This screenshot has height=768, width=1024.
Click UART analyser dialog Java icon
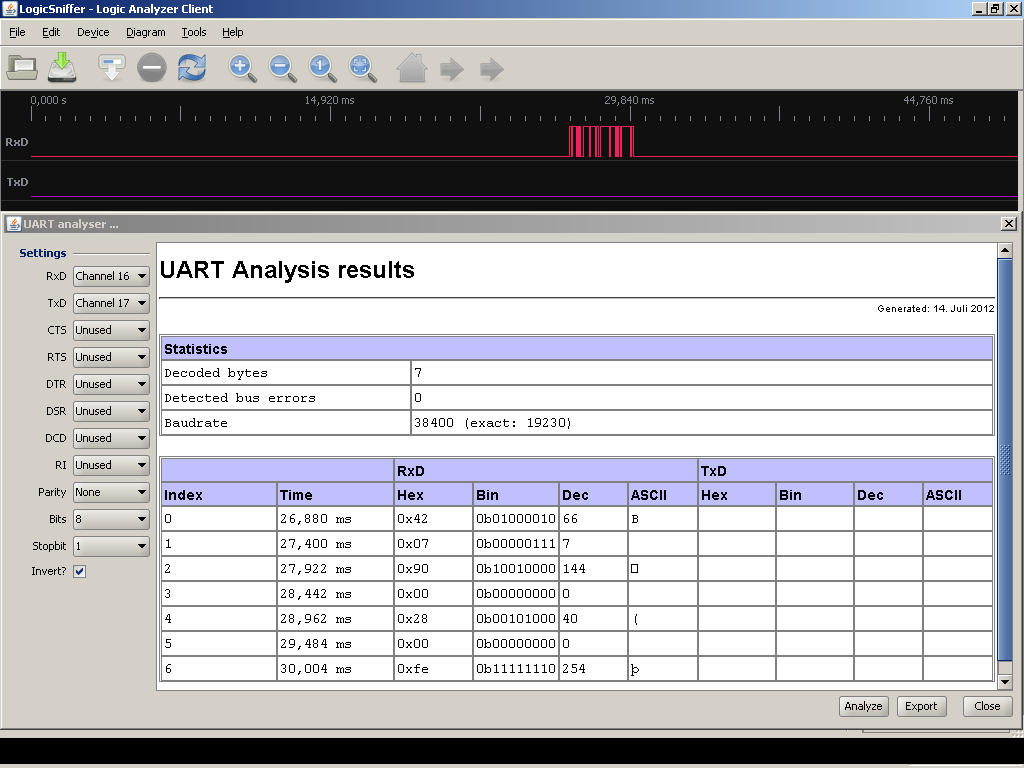click(14, 224)
